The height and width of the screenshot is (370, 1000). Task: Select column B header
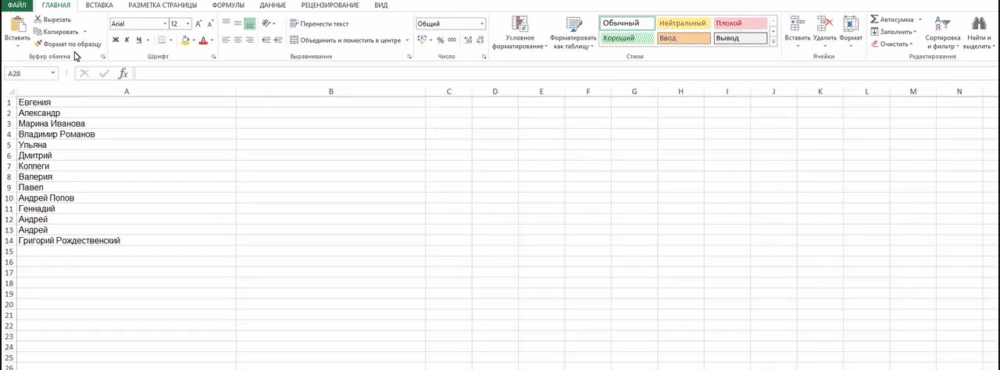pyautogui.click(x=331, y=92)
